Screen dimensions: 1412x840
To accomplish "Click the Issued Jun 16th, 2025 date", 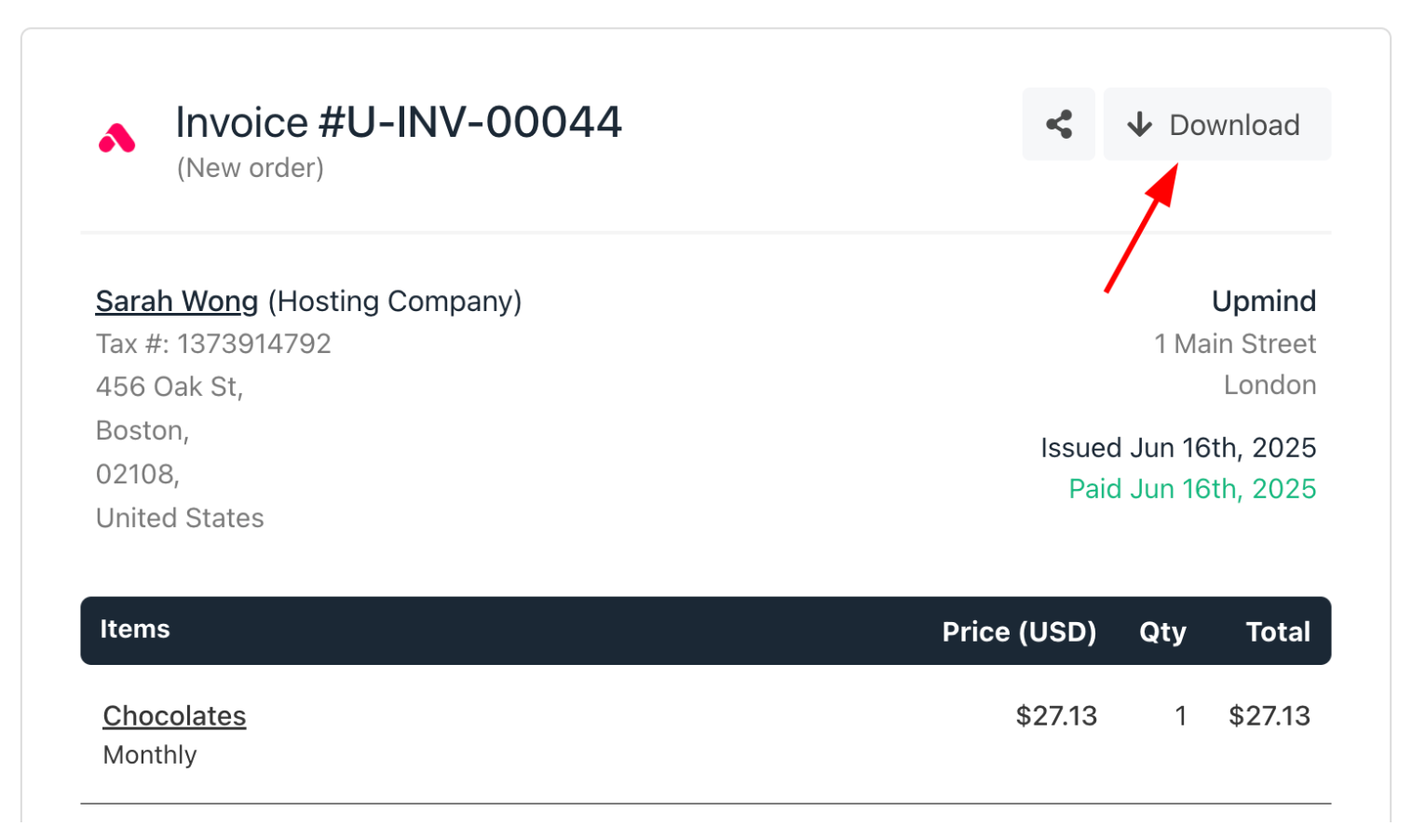I will (1178, 448).
